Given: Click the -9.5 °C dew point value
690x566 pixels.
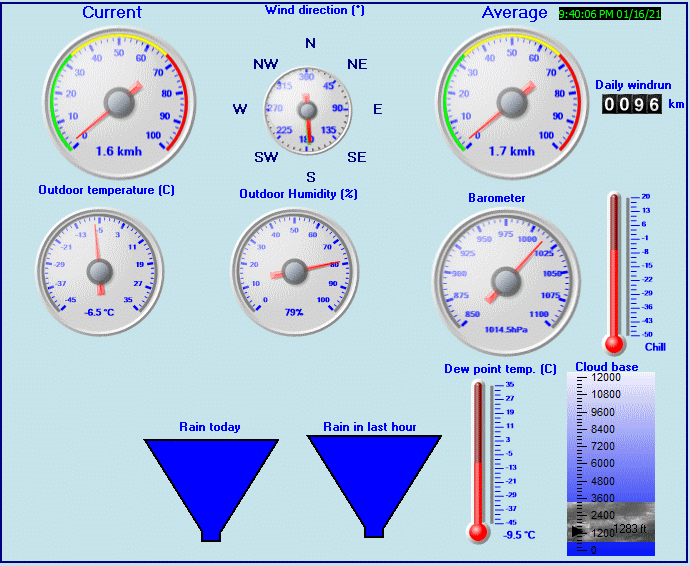Looking at the screenshot, I should click(x=518, y=535).
